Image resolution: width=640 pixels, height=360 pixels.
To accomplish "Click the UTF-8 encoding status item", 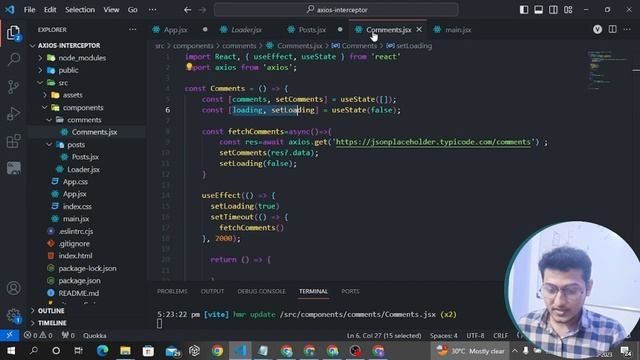I will click(x=475, y=336).
